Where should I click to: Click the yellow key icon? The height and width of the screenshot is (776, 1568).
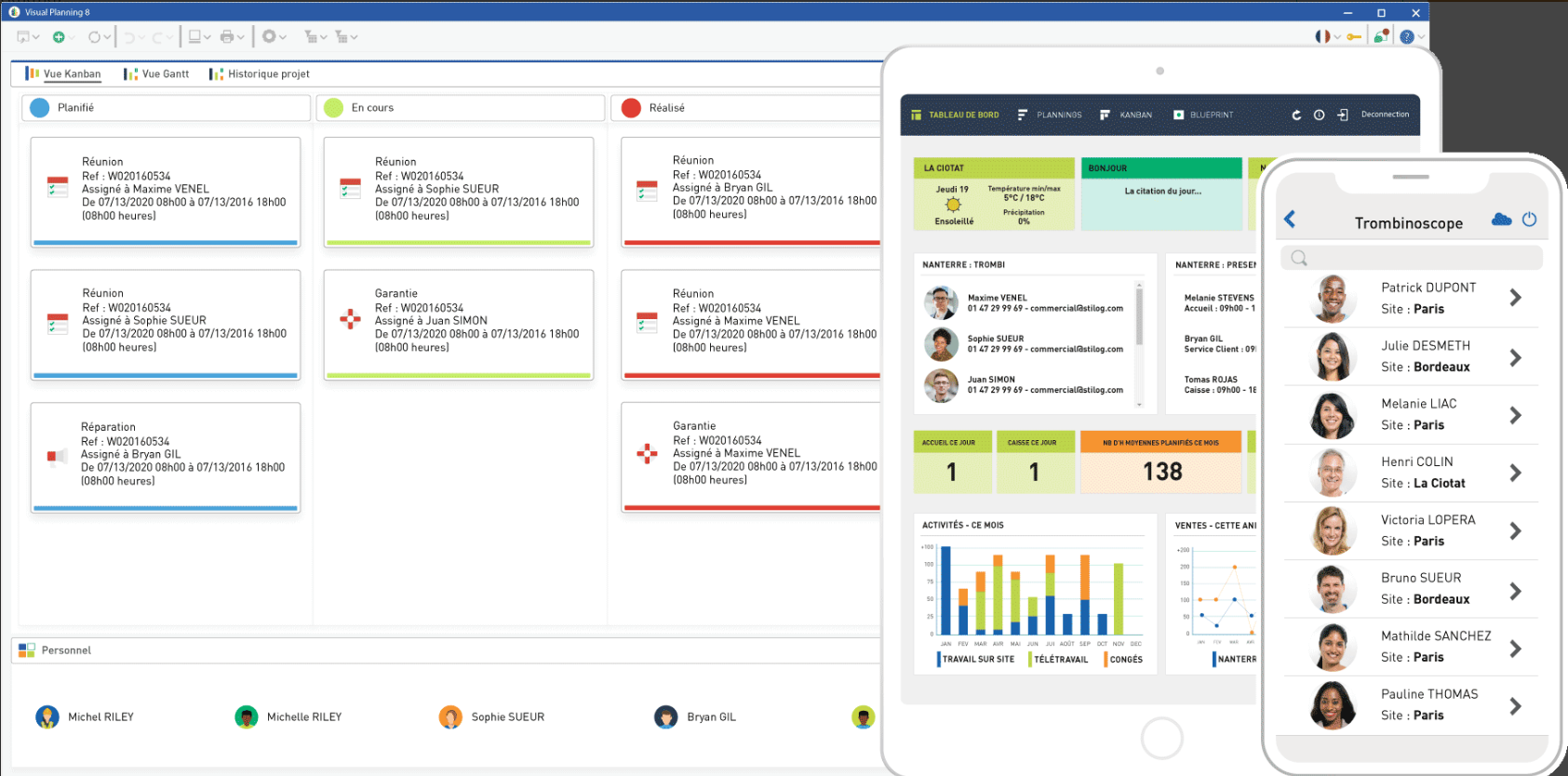(1354, 37)
